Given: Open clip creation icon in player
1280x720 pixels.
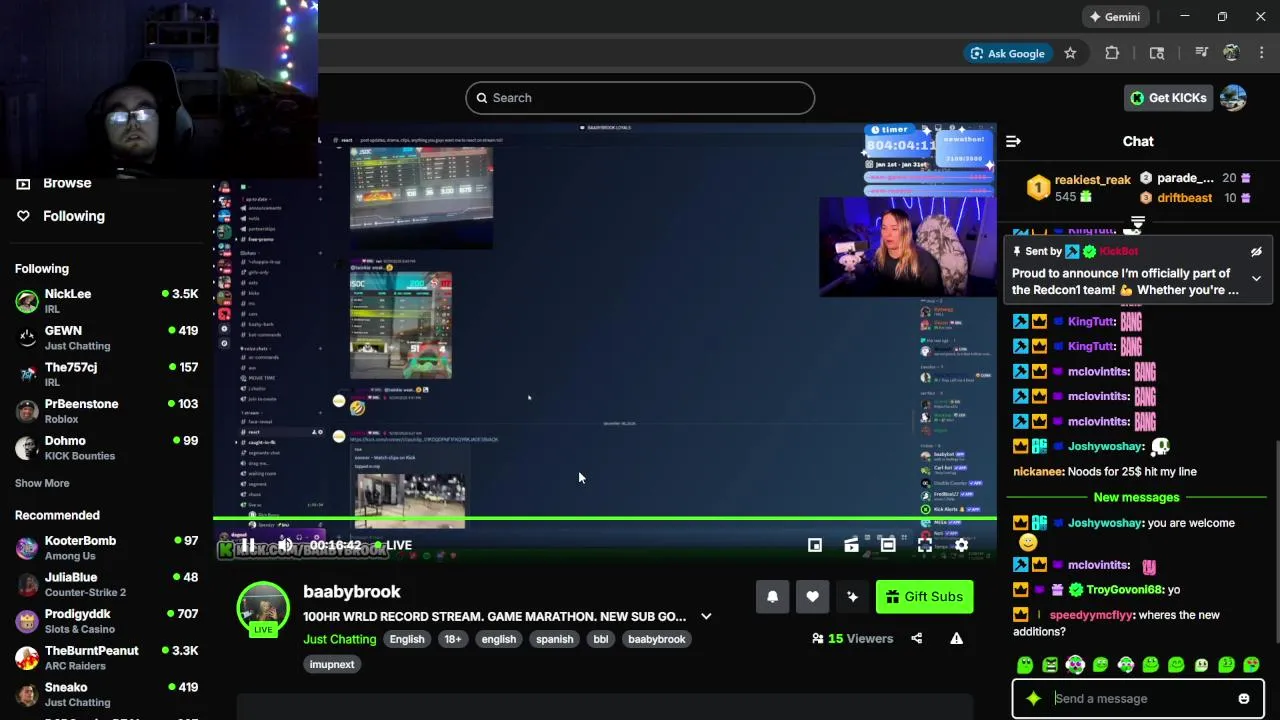Looking at the screenshot, I should (x=851, y=545).
